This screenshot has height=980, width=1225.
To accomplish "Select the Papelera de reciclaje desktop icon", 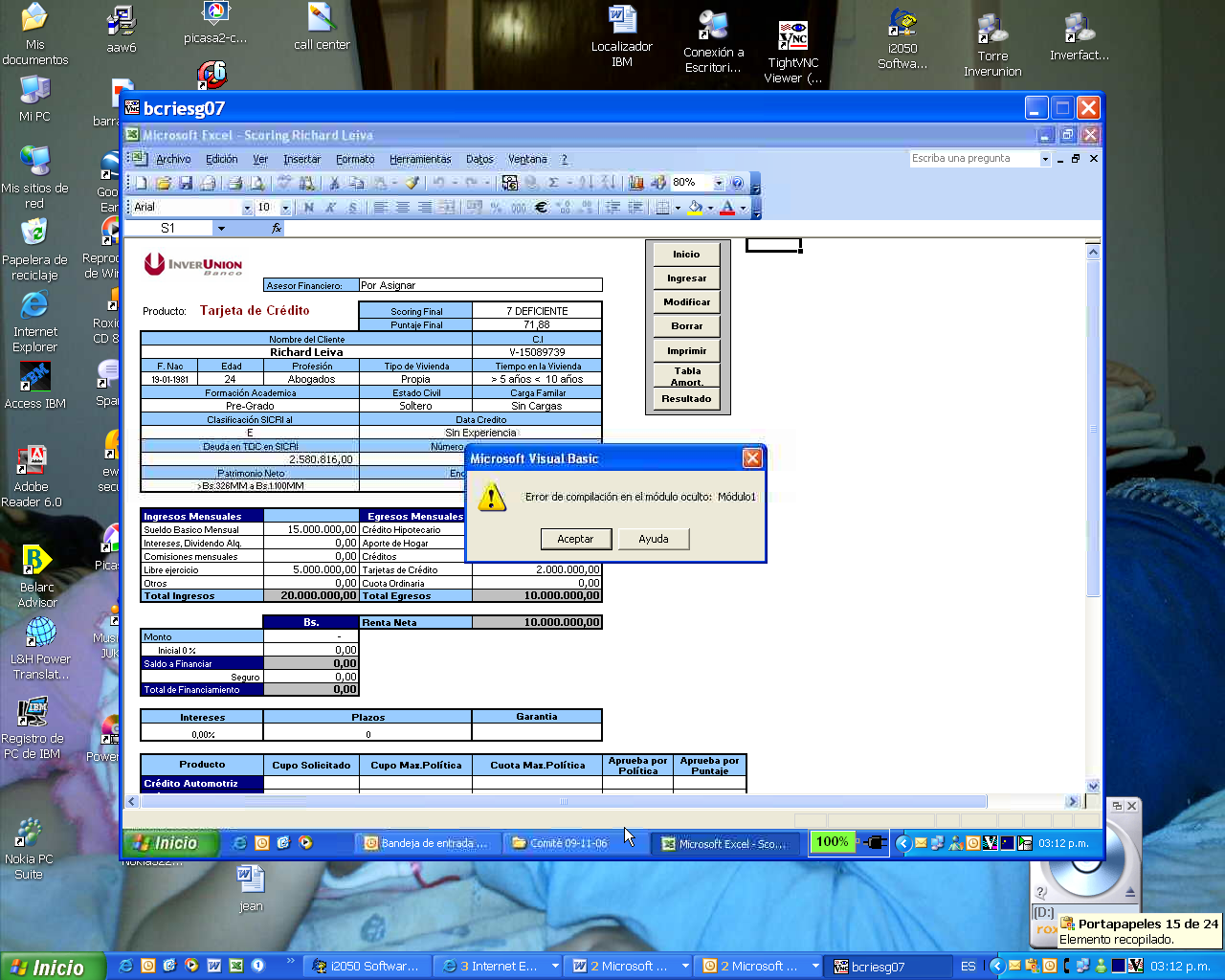I will pos(34,249).
